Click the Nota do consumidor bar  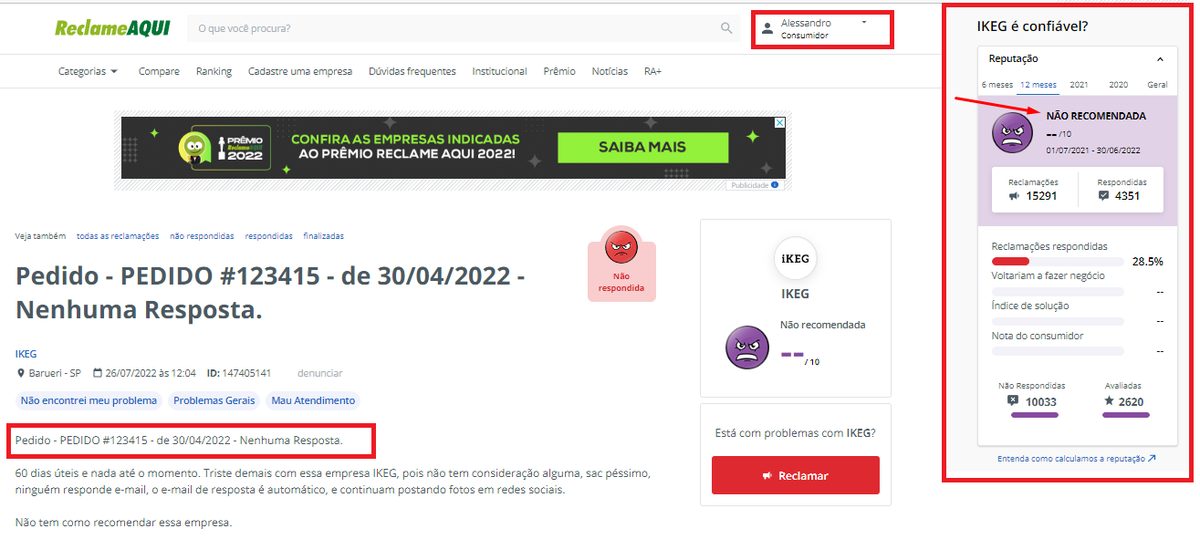(1057, 351)
